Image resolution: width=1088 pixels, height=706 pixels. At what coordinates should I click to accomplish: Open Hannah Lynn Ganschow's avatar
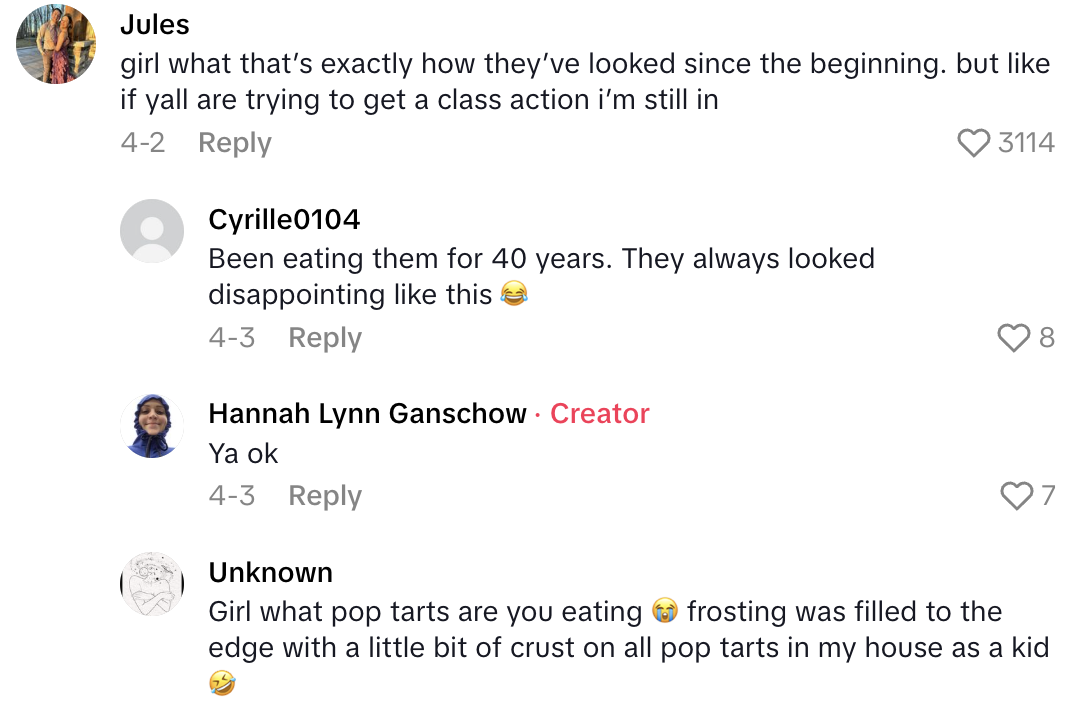pos(152,426)
